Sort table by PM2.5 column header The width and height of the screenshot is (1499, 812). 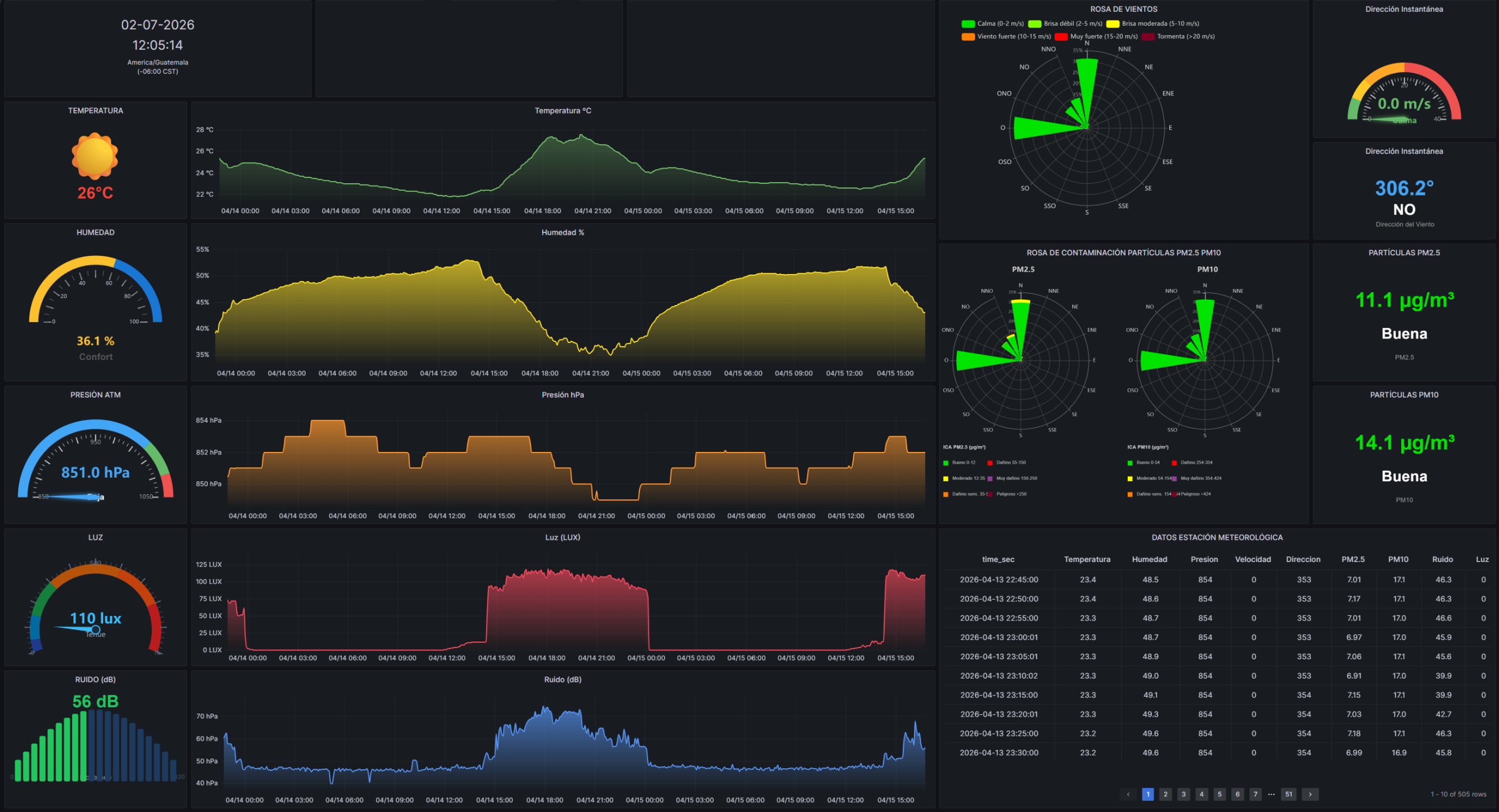click(1353, 560)
